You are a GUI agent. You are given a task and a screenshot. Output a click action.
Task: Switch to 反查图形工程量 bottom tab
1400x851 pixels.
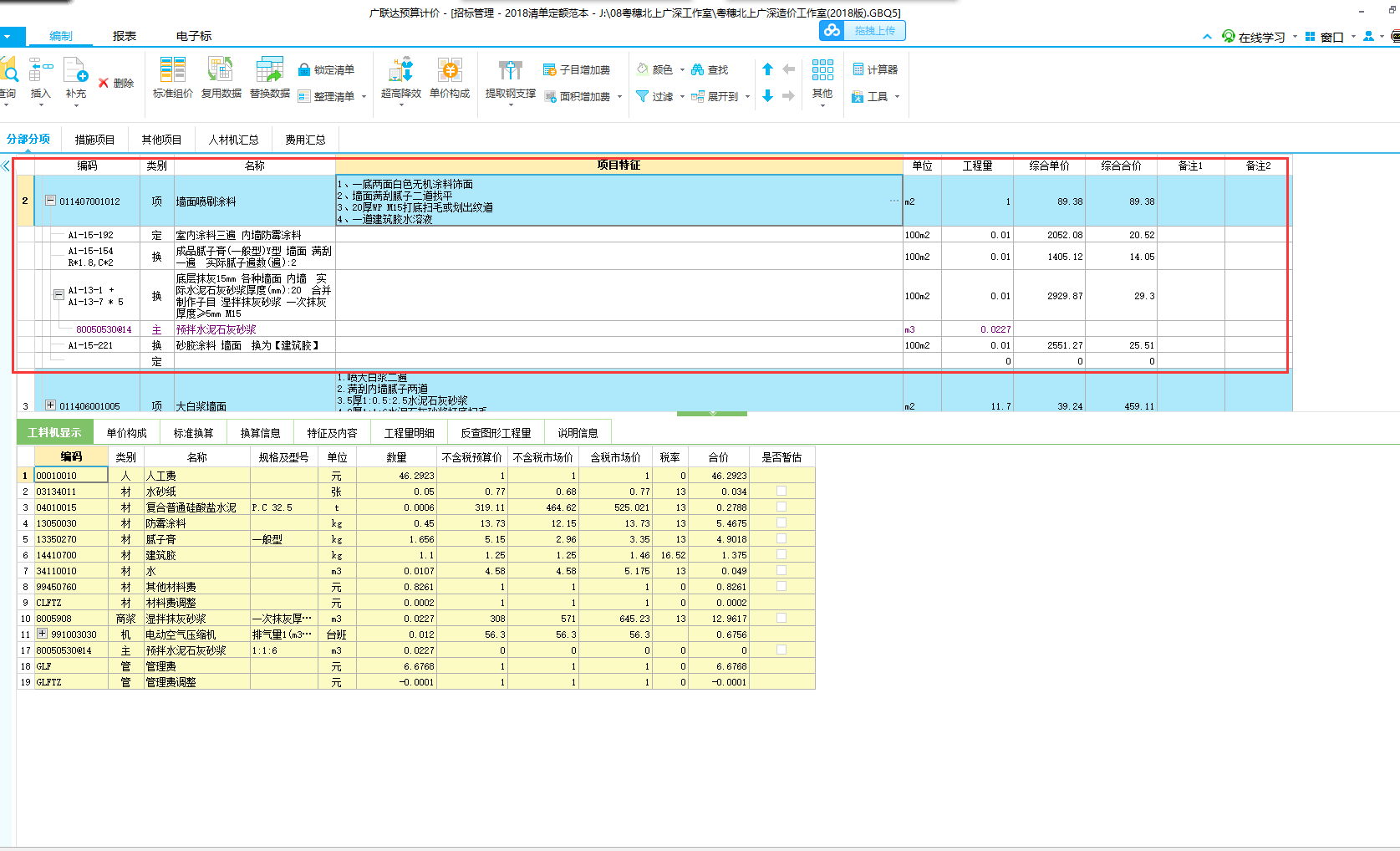496,432
